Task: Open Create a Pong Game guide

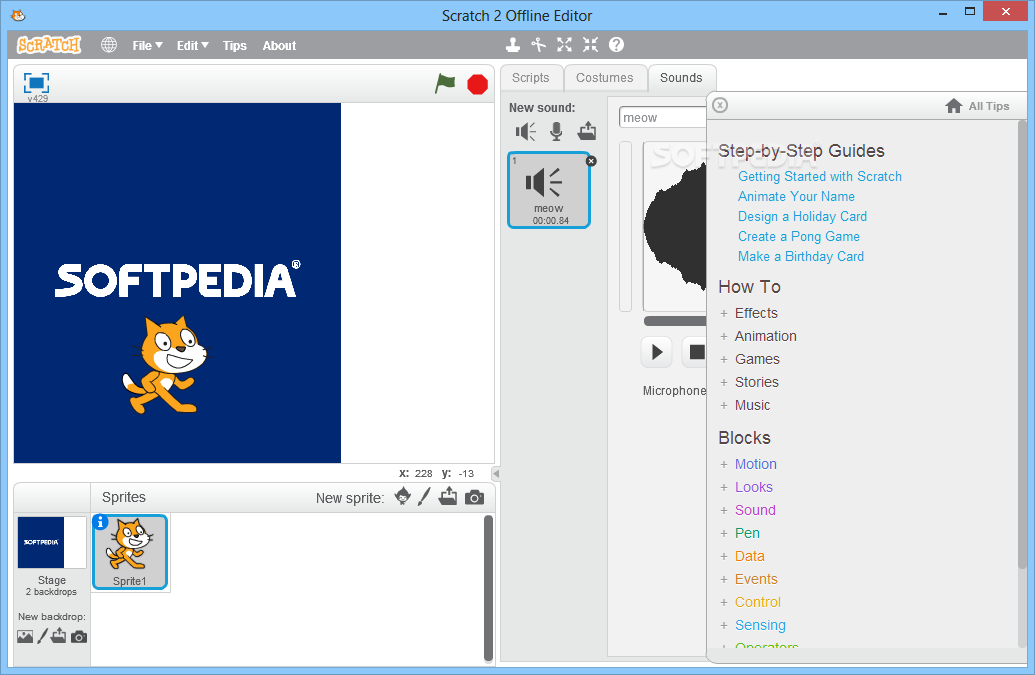Action: pyautogui.click(x=799, y=236)
